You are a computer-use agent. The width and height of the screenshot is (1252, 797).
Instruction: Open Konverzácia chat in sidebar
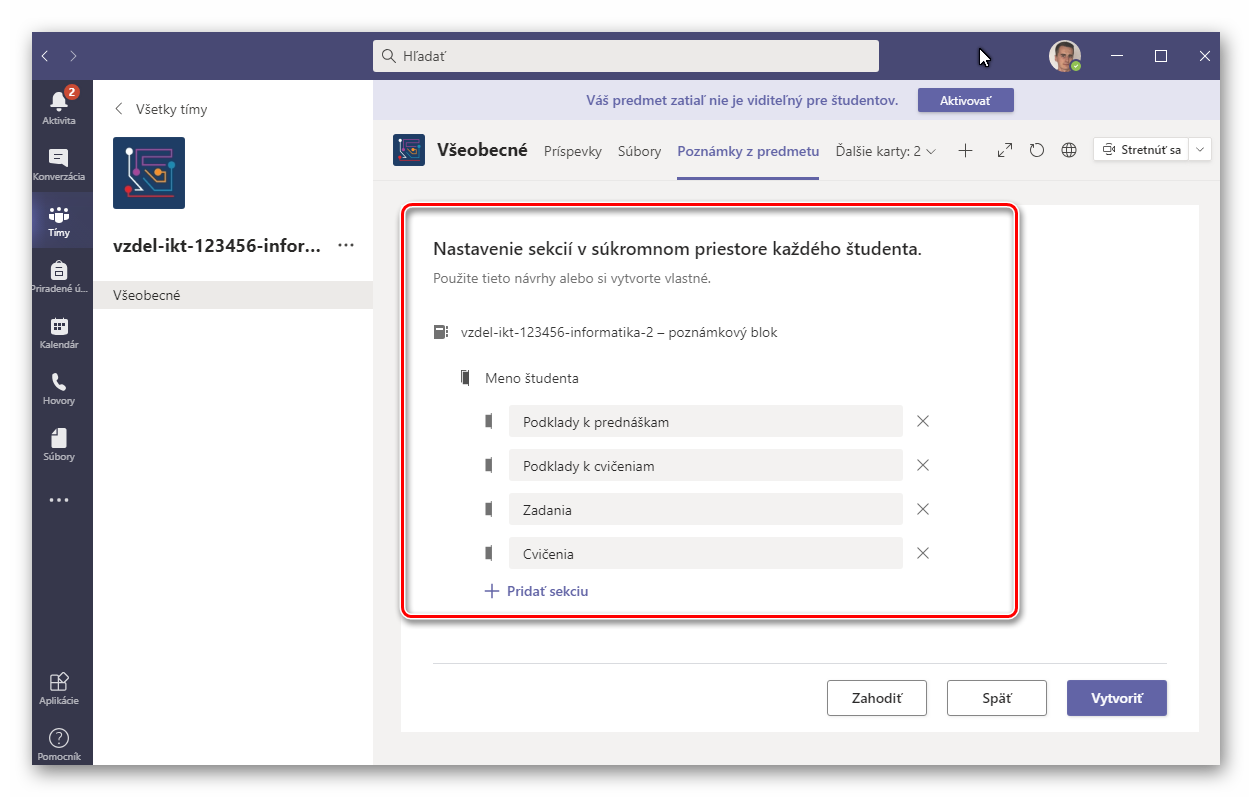point(59,164)
